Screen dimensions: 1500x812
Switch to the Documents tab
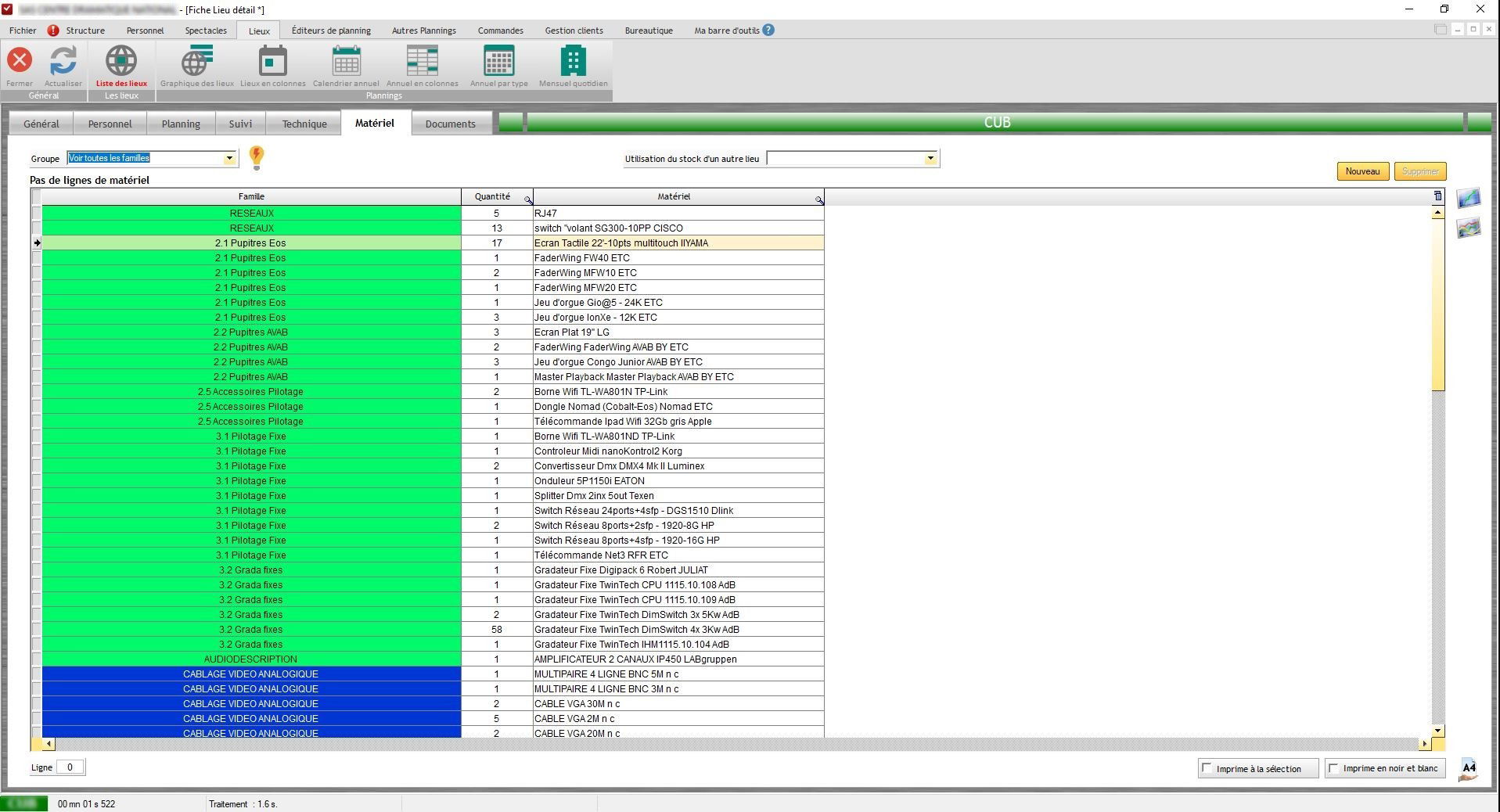451,124
